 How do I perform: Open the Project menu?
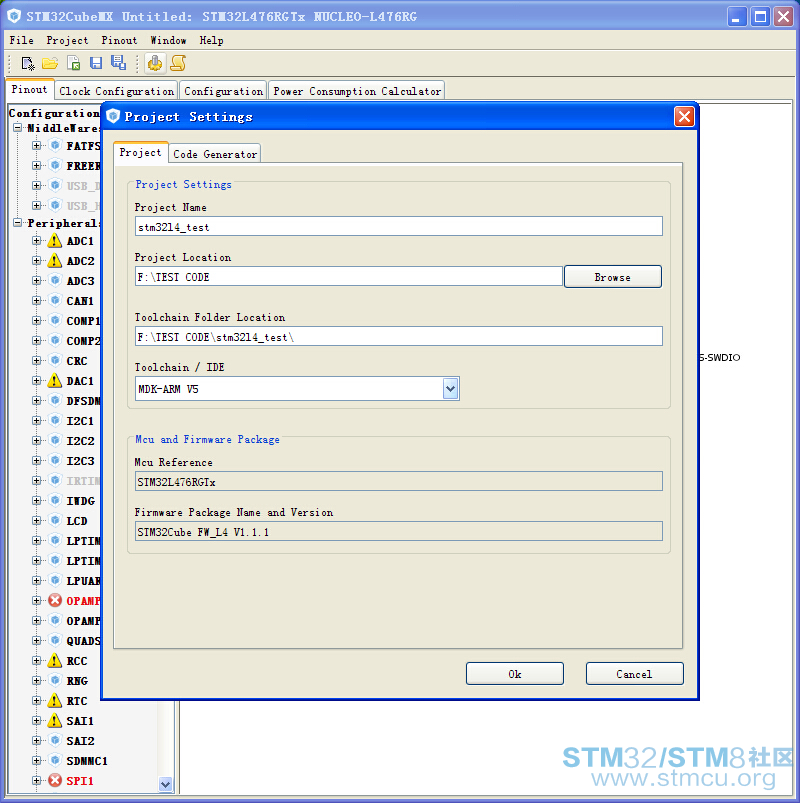click(67, 40)
